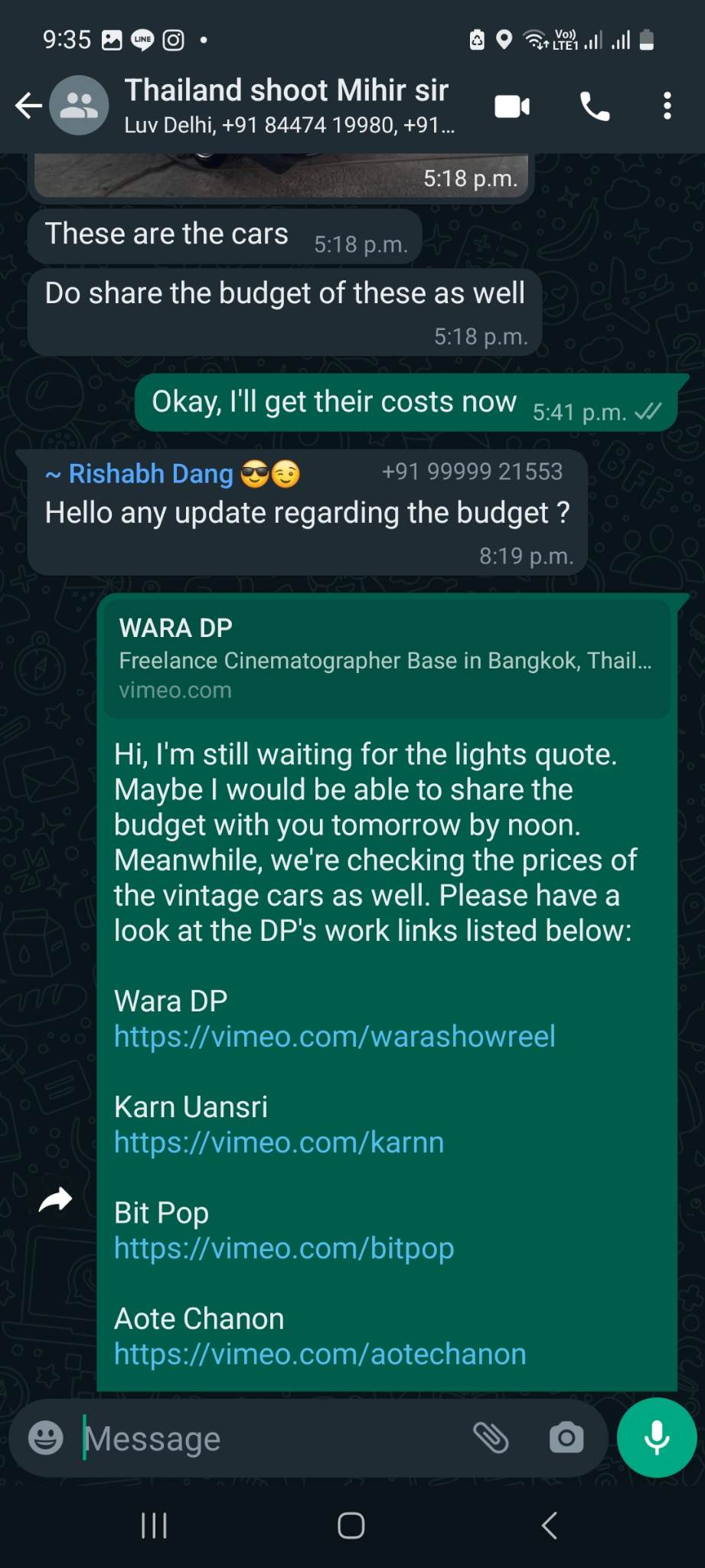The width and height of the screenshot is (705, 1568).
Task: Open the WARA DP link preview card
Action: pos(387,658)
